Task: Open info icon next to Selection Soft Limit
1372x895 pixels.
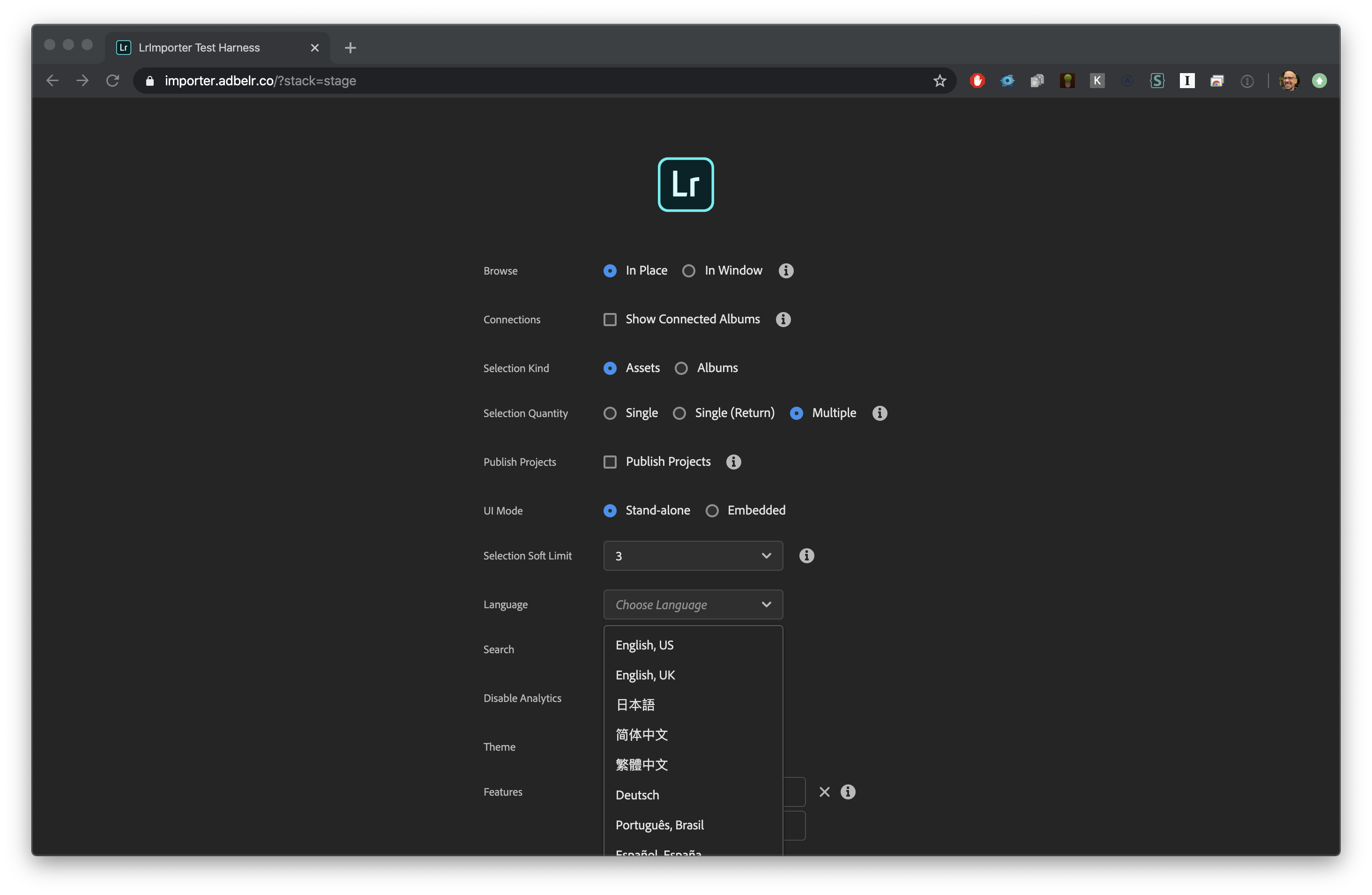Action: [806, 556]
